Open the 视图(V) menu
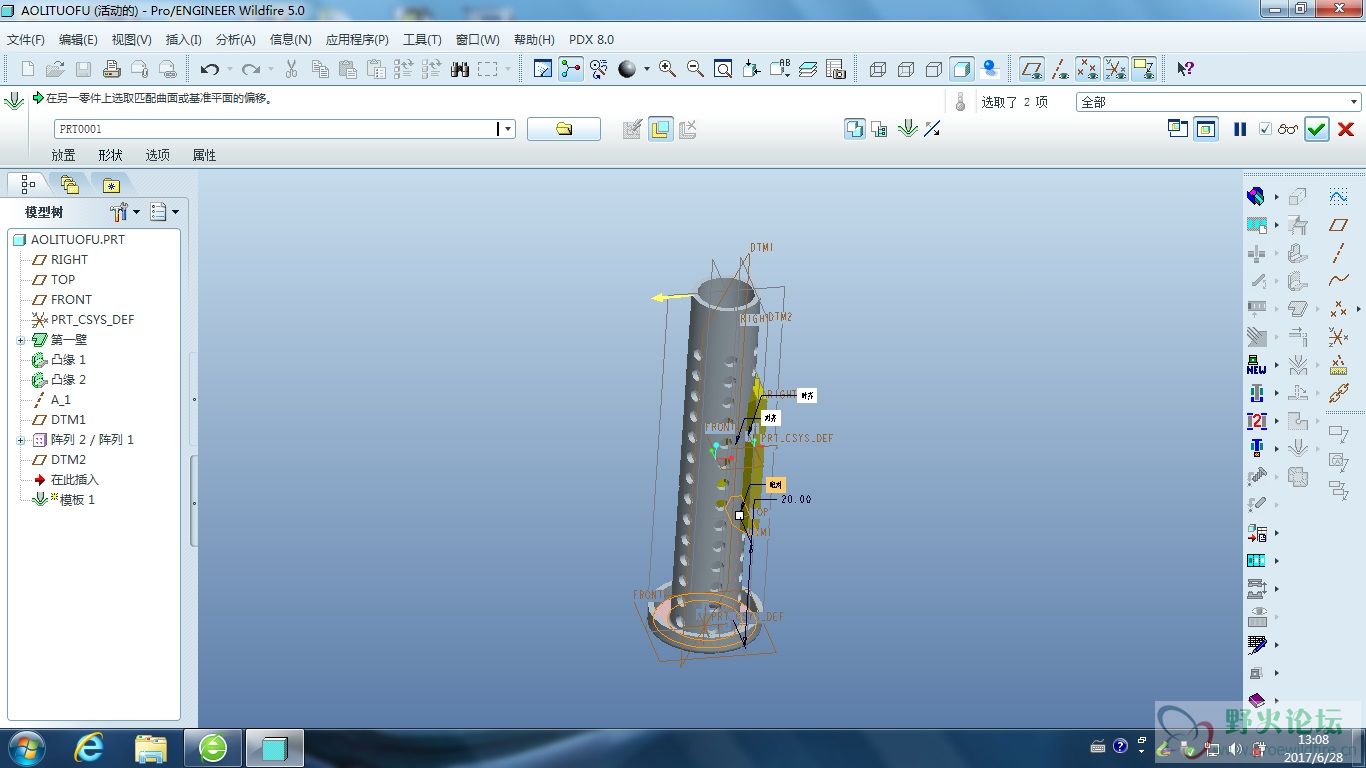Image resolution: width=1366 pixels, height=768 pixels. 131,40
